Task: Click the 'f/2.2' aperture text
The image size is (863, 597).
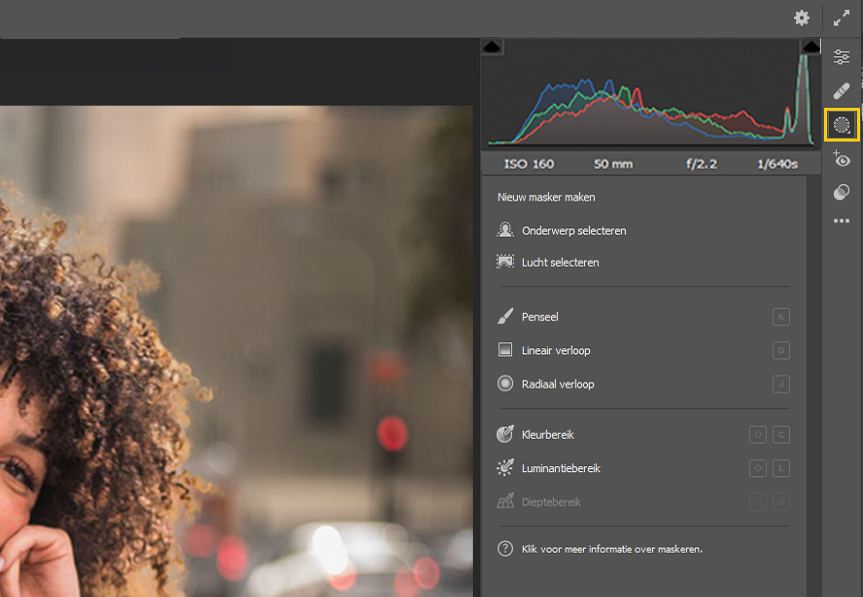Action: click(x=701, y=164)
